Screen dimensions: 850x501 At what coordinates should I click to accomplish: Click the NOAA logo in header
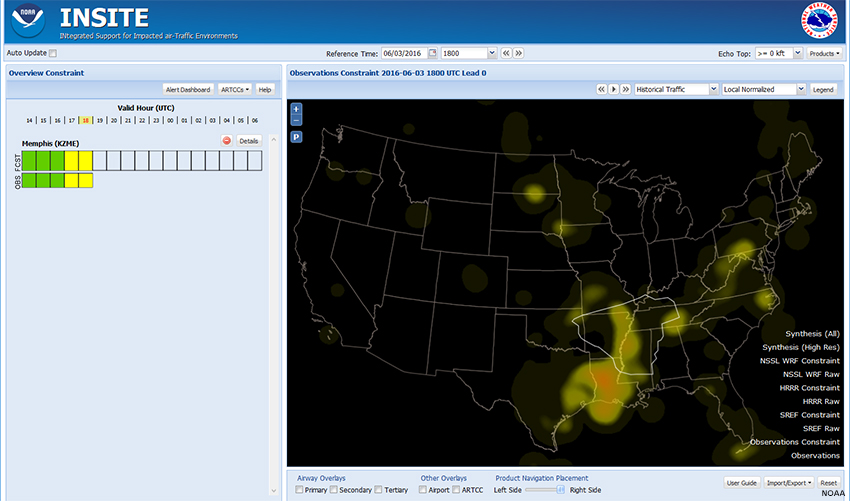[x=28, y=21]
